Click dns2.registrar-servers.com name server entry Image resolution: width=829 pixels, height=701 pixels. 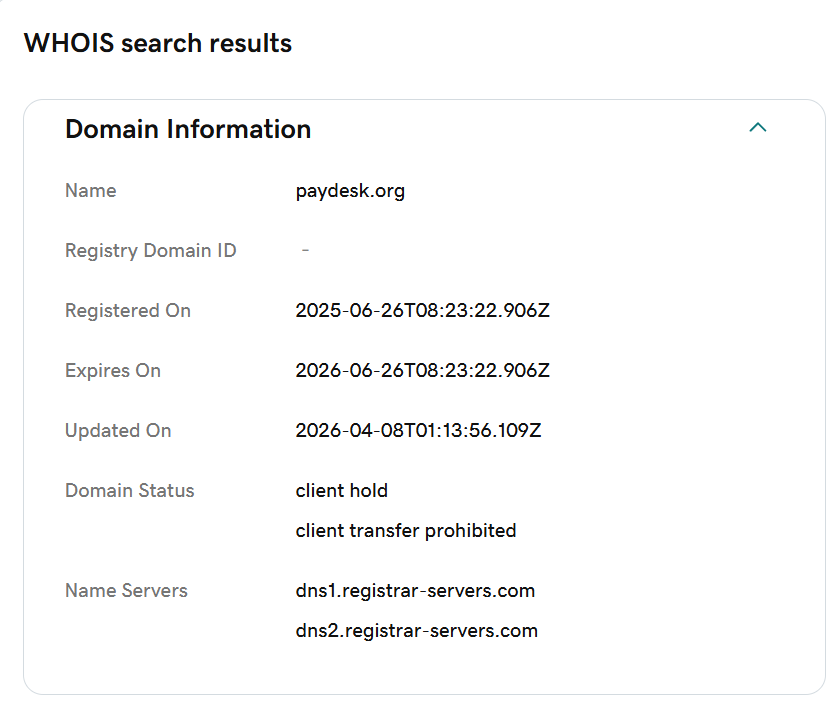416,630
